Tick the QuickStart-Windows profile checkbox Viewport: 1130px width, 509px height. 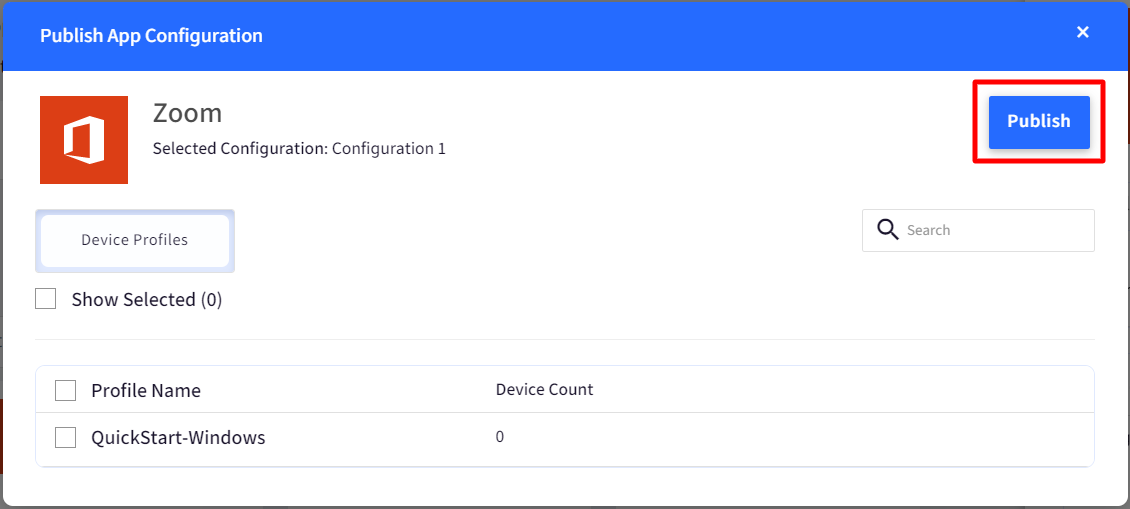pyautogui.click(x=66, y=437)
